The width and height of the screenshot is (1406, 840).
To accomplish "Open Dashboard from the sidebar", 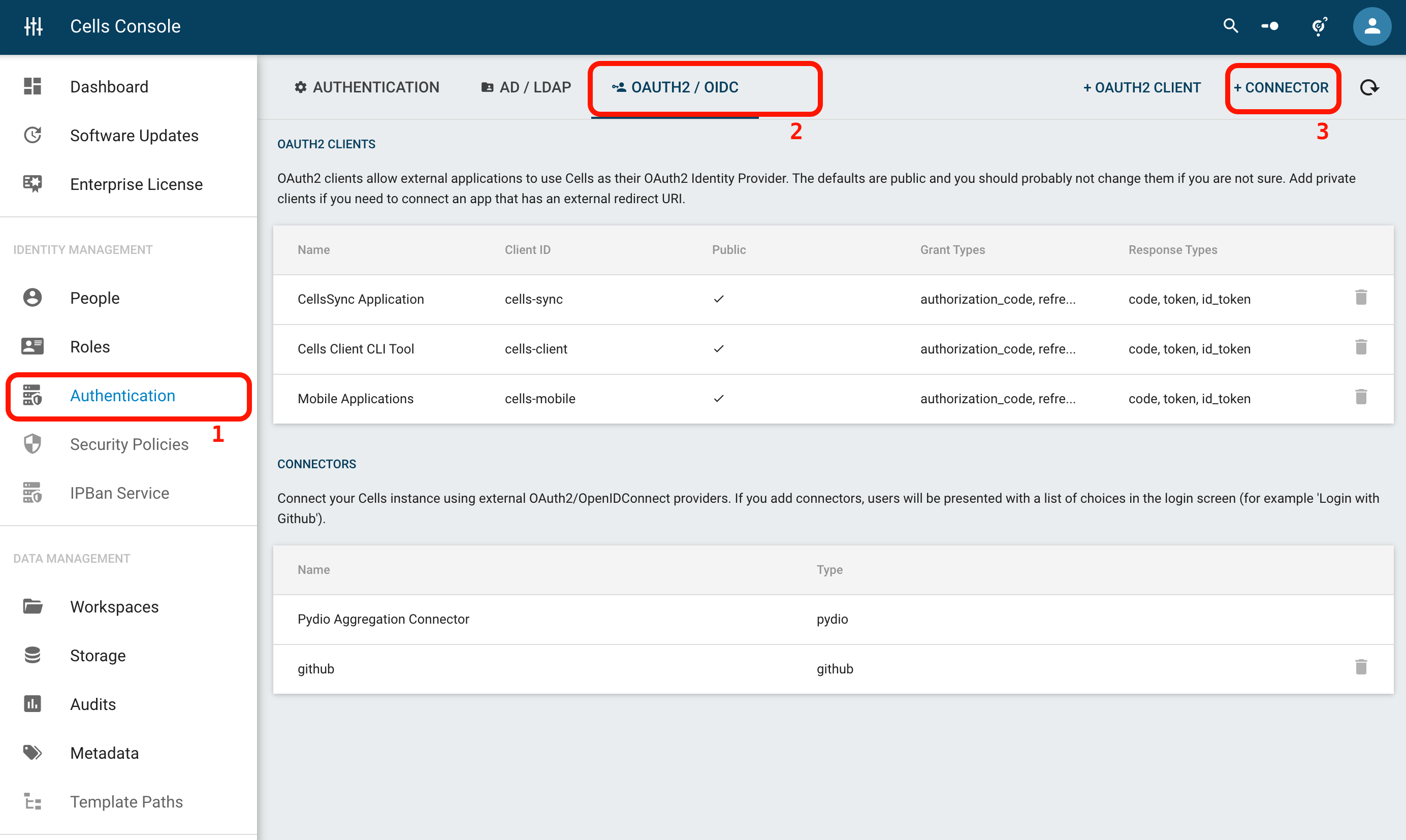I will point(109,87).
